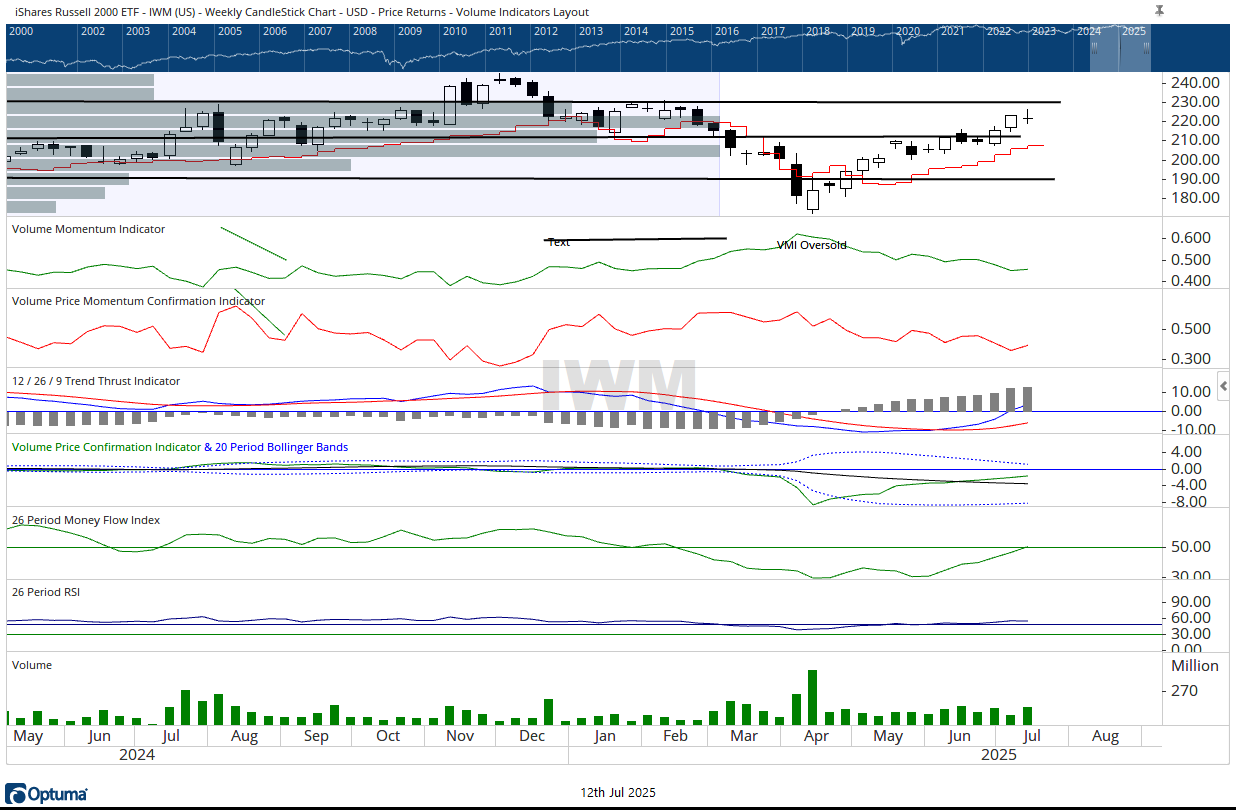Click the 12th Jul 2025 date stamp
The width and height of the screenshot is (1236, 810).
(x=618, y=792)
